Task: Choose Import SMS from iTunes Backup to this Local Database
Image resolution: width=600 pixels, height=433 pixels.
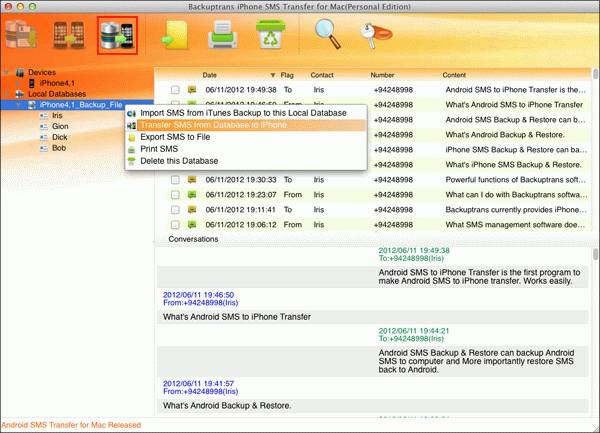Action: pos(246,113)
